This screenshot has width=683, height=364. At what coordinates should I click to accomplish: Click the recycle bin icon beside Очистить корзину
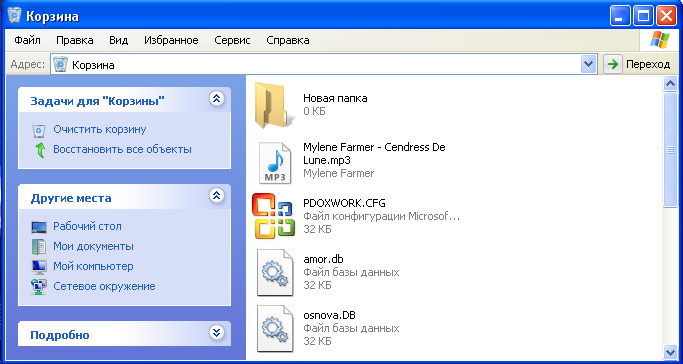pos(39,130)
